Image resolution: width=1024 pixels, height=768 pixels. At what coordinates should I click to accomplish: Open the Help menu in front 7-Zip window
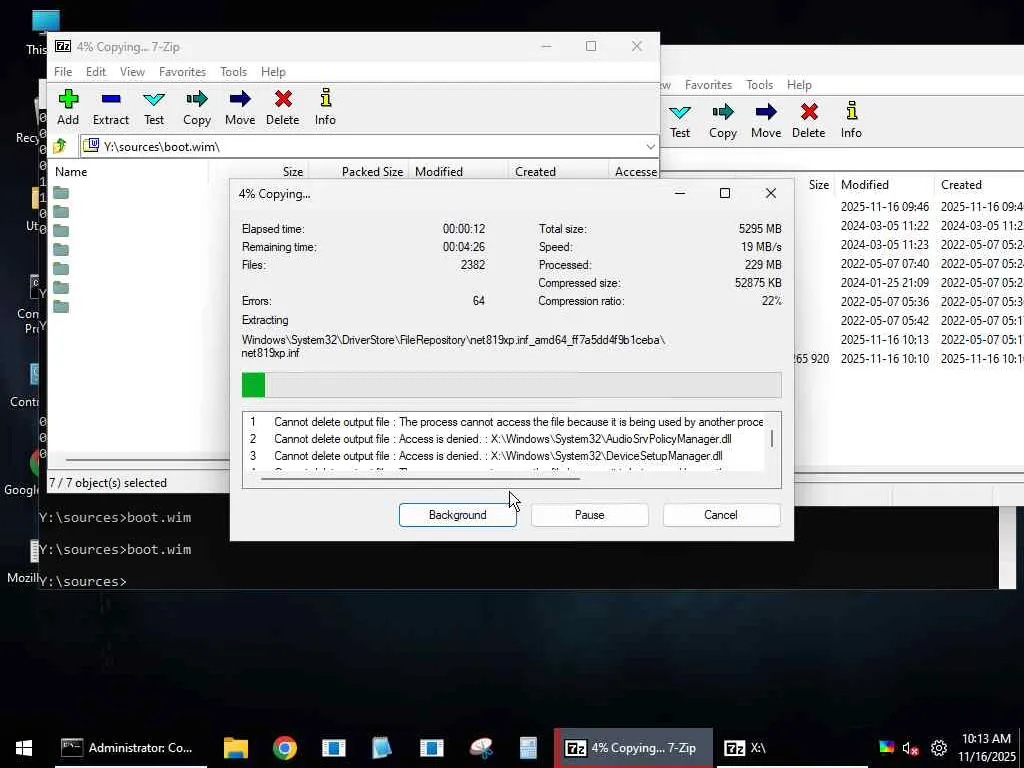tap(273, 72)
